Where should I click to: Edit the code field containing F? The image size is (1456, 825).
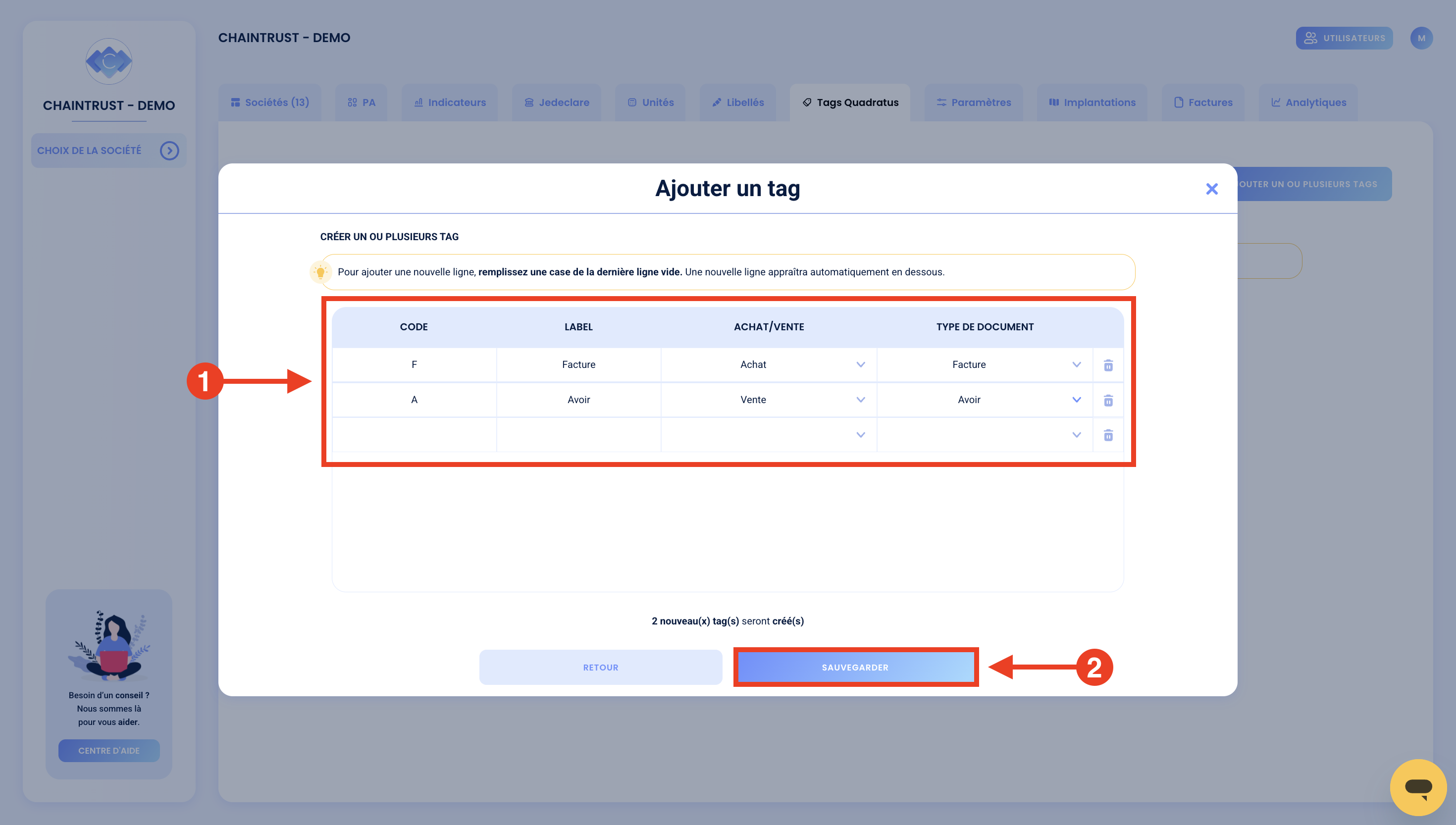coord(414,364)
